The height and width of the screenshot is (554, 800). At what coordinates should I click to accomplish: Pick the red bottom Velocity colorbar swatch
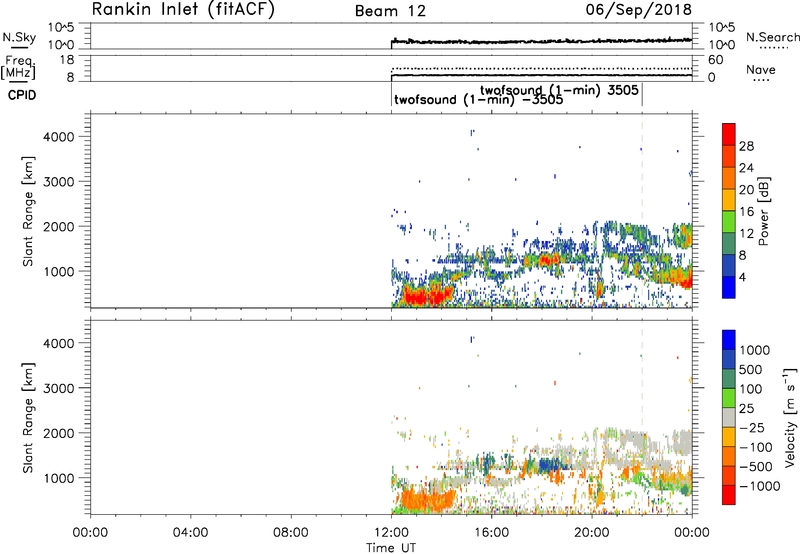[x=729, y=495]
